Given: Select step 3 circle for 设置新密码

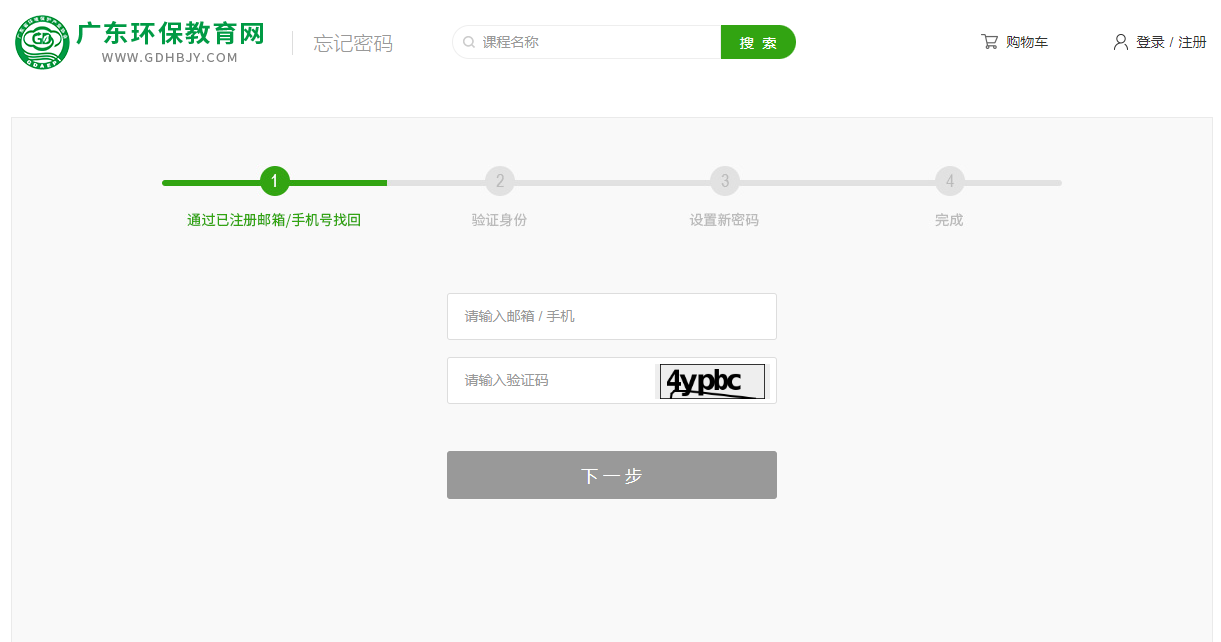Looking at the screenshot, I should coord(724,182).
